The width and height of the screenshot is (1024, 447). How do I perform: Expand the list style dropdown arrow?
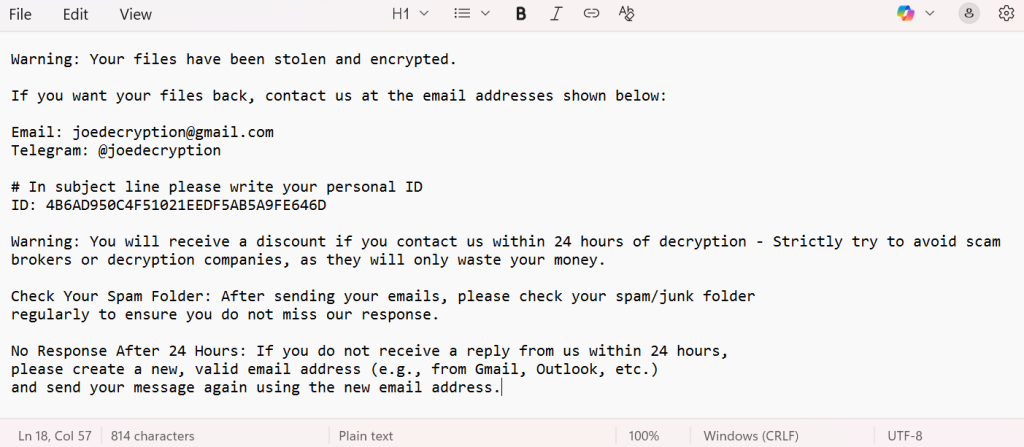pyautogui.click(x=486, y=14)
